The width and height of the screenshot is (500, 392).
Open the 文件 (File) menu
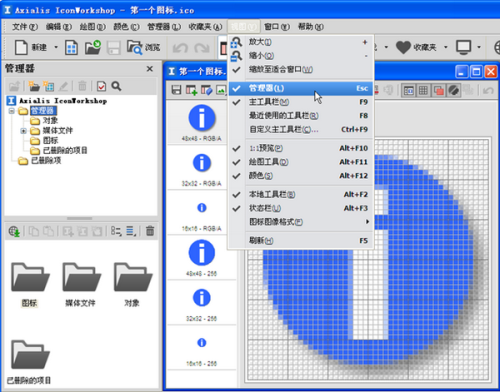click(25, 27)
